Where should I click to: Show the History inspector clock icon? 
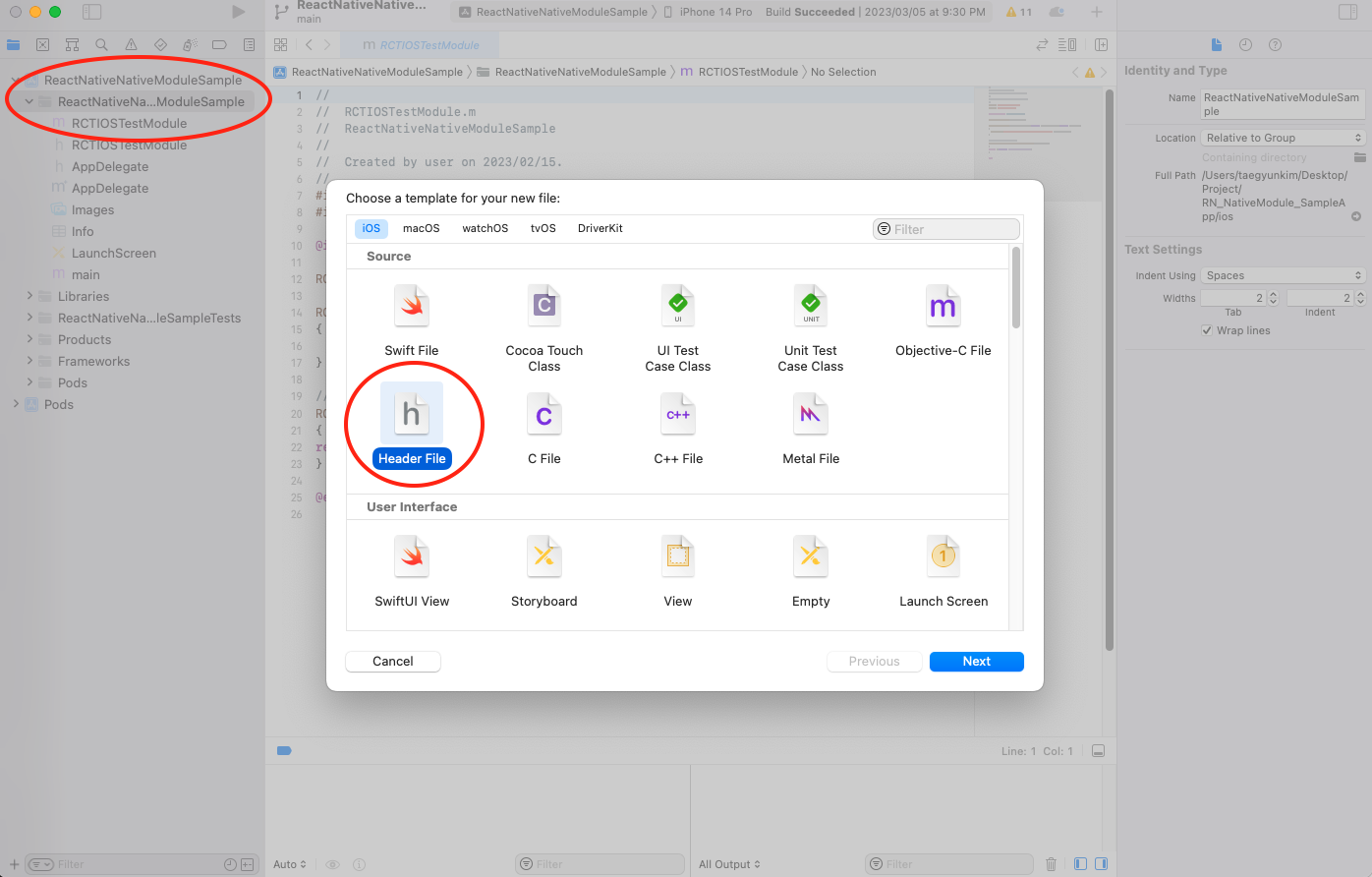click(1245, 44)
